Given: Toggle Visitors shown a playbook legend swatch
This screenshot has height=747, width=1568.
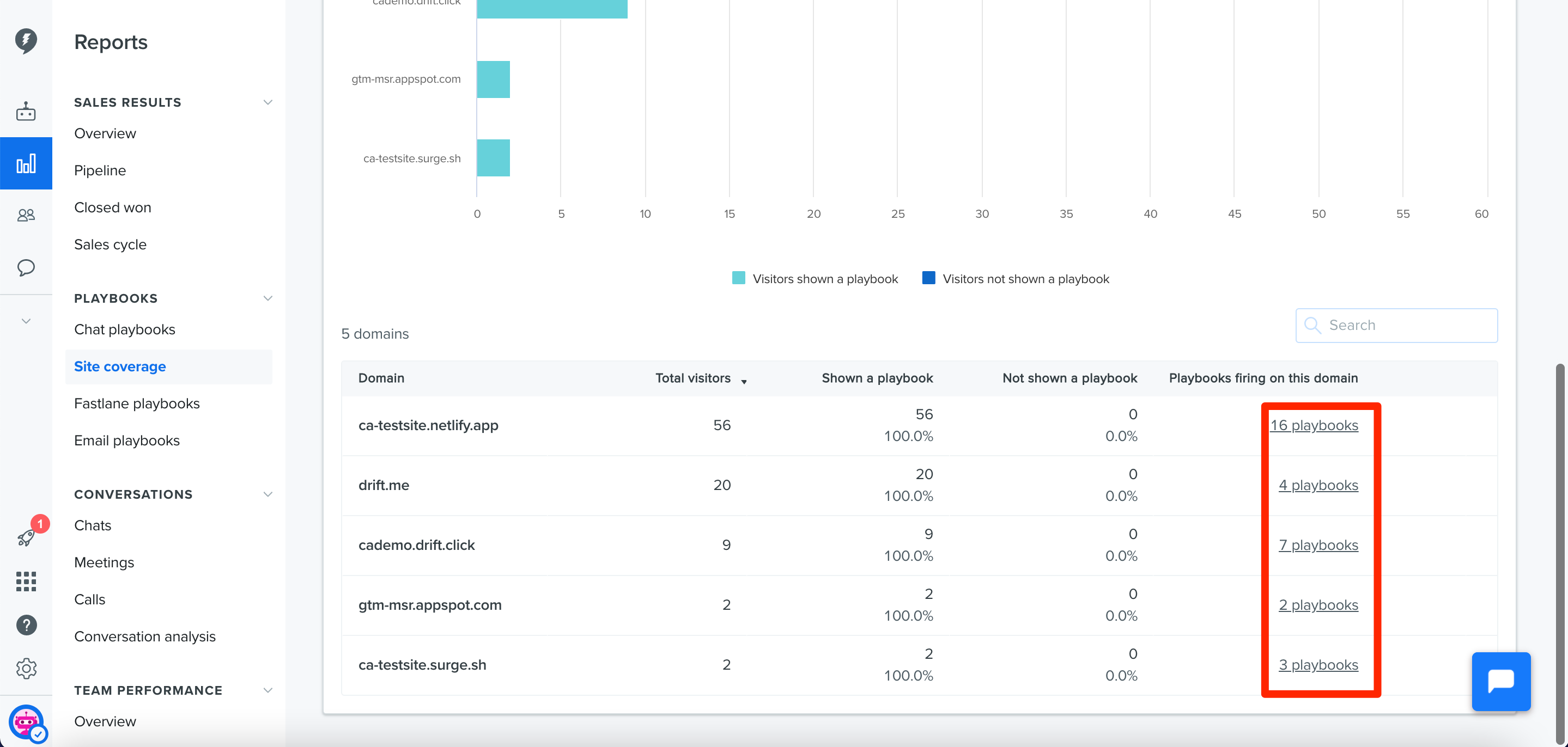Looking at the screenshot, I should tap(738, 278).
